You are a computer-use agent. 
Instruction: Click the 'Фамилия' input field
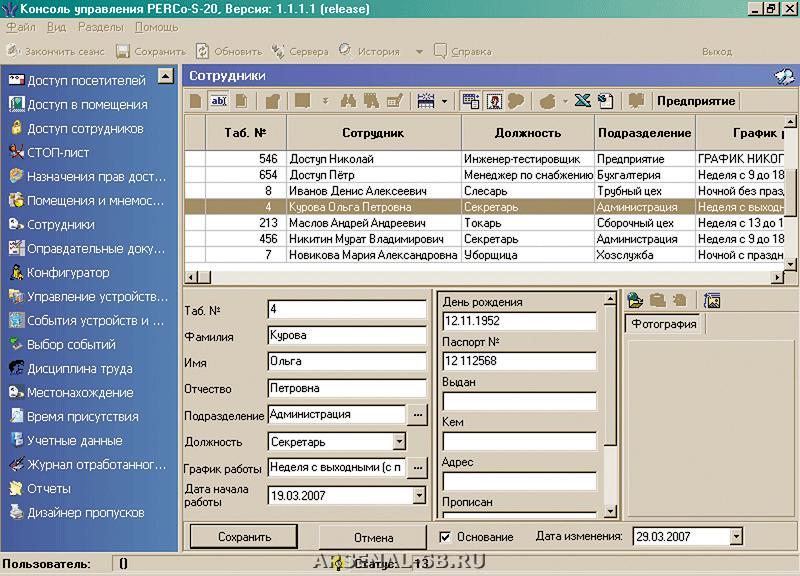347,336
